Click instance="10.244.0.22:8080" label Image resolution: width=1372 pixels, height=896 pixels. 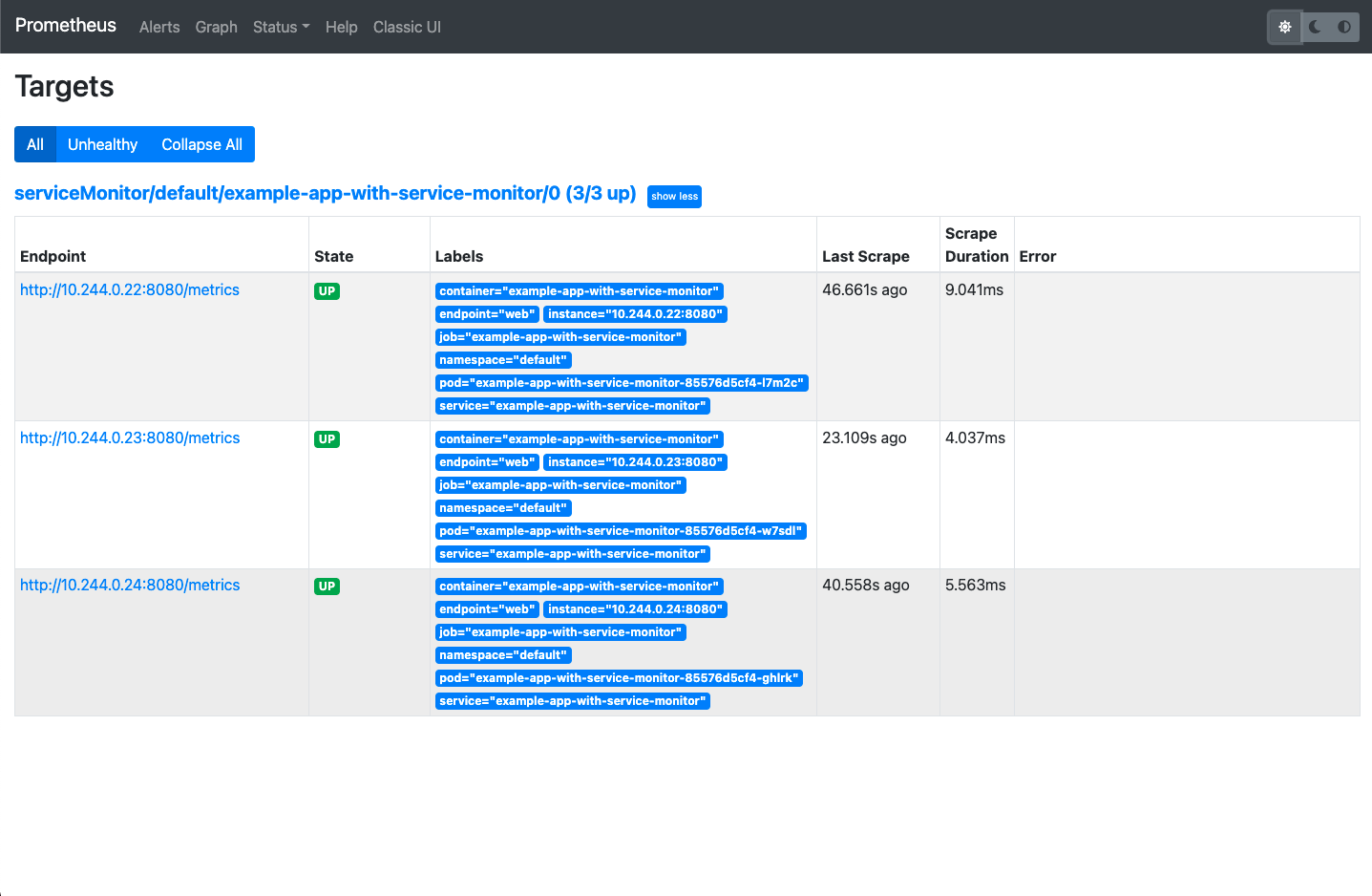point(635,314)
